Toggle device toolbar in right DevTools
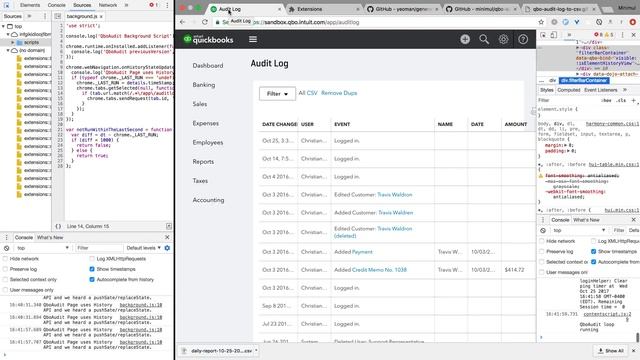The width and height of the screenshot is (640, 360). click(553, 35)
